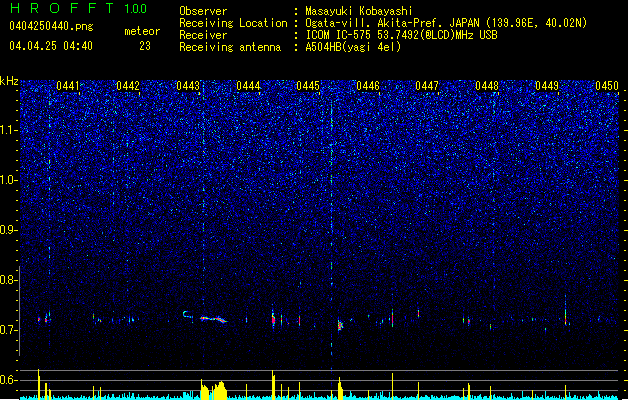Image resolution: width=629 pixels, height=400 pixels.
Task: Click the 1.1 kHz axis tick label
Action: click(x=9, y=130)
